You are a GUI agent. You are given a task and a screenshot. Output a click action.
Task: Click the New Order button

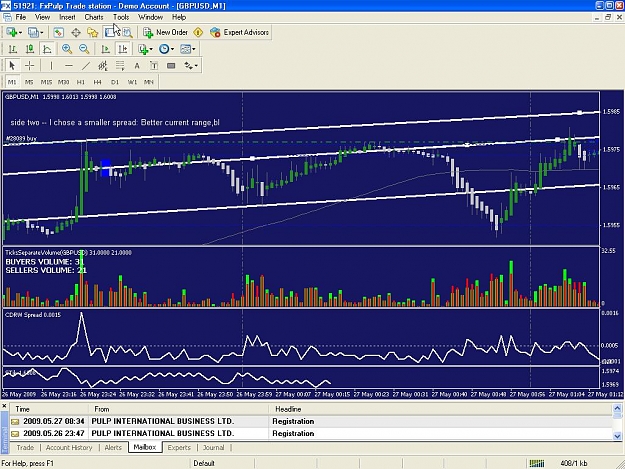[166, 32]
